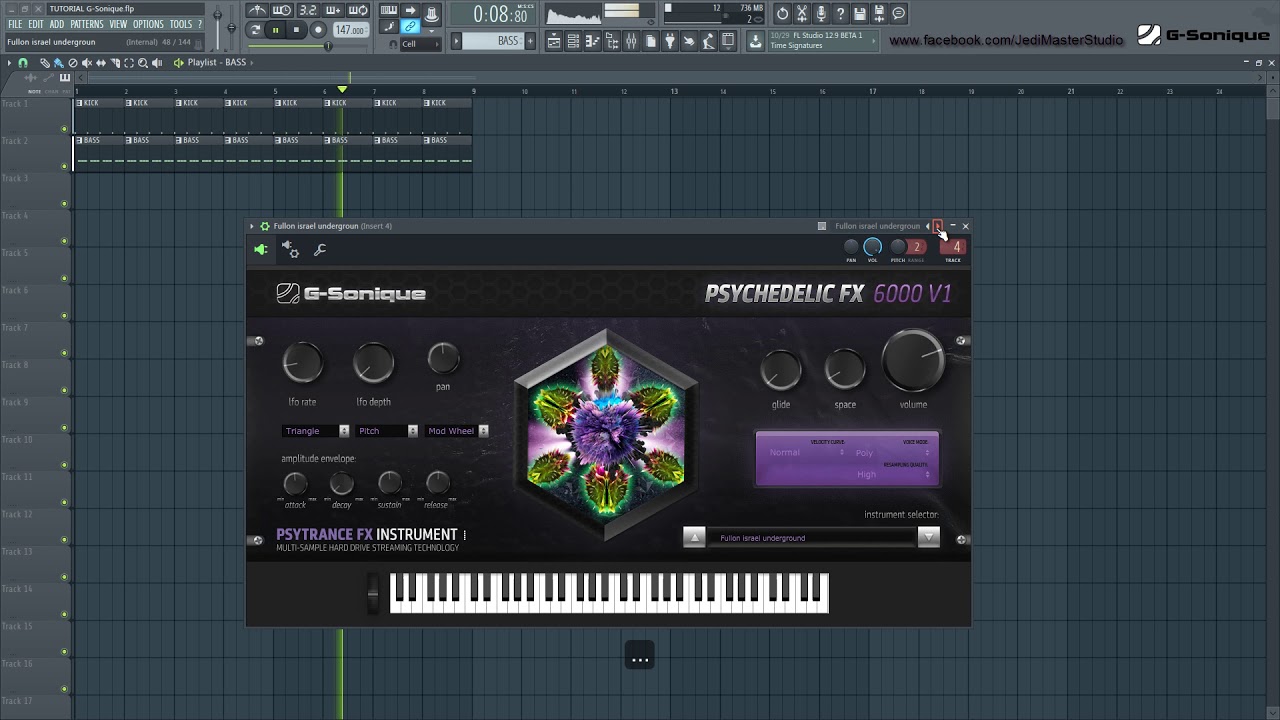The image size is (1280, 720).
Task: Click the lfo rate knob
Action: pos(302,363)
